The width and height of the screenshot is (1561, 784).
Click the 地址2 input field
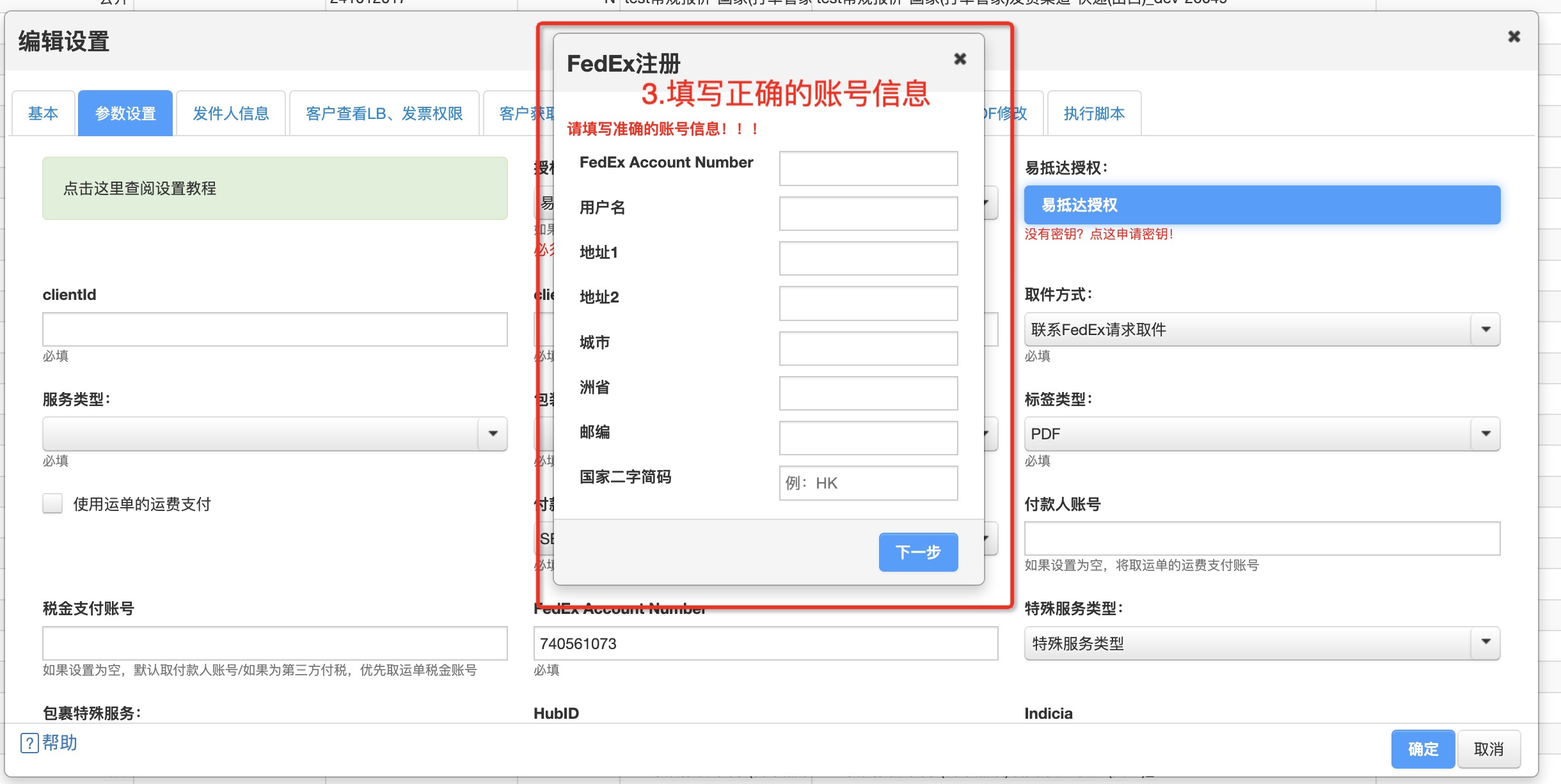click(868, 303)
